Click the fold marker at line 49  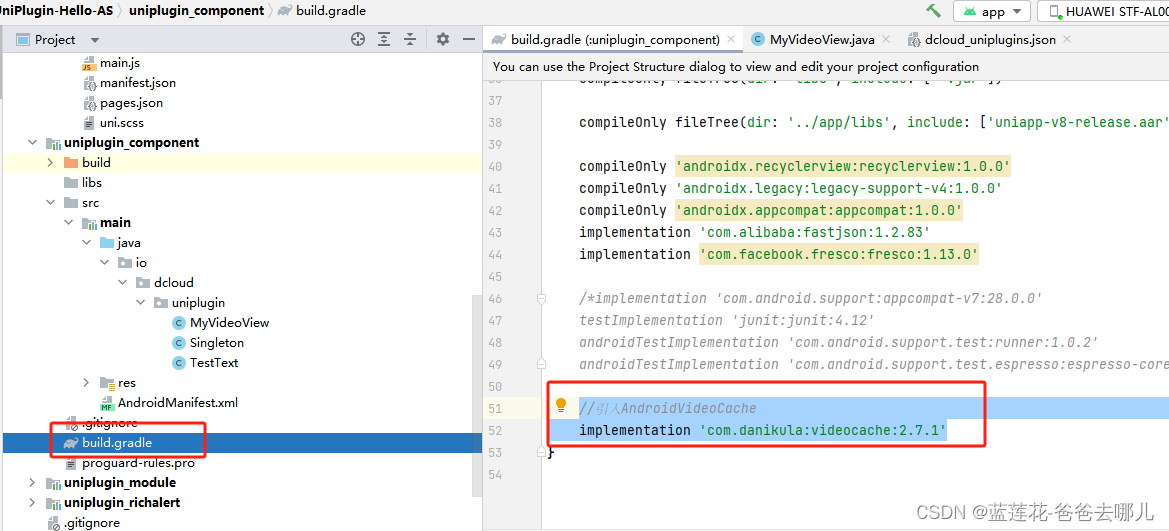coord(542,365)
